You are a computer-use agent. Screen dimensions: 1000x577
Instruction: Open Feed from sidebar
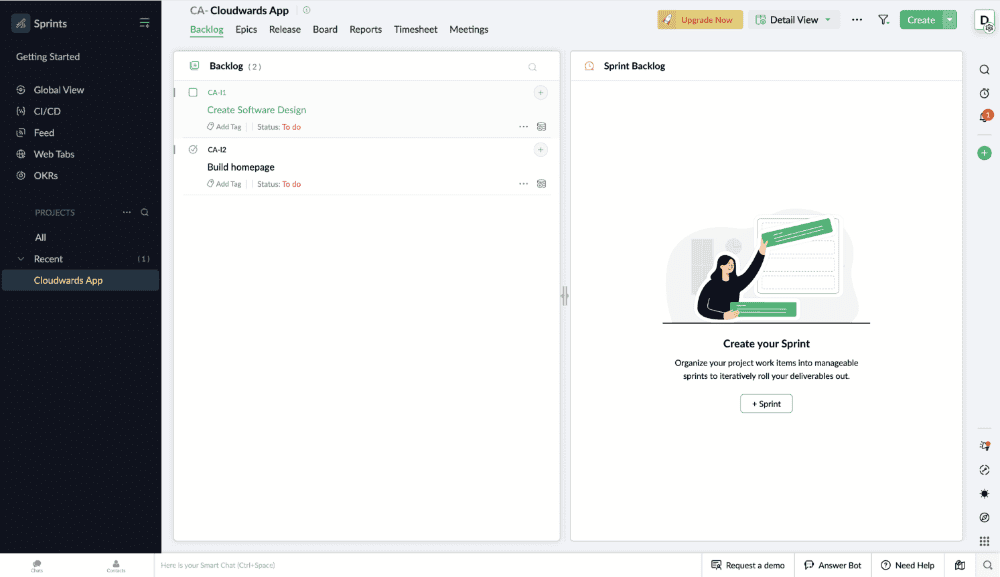click(x=43, y=133)
